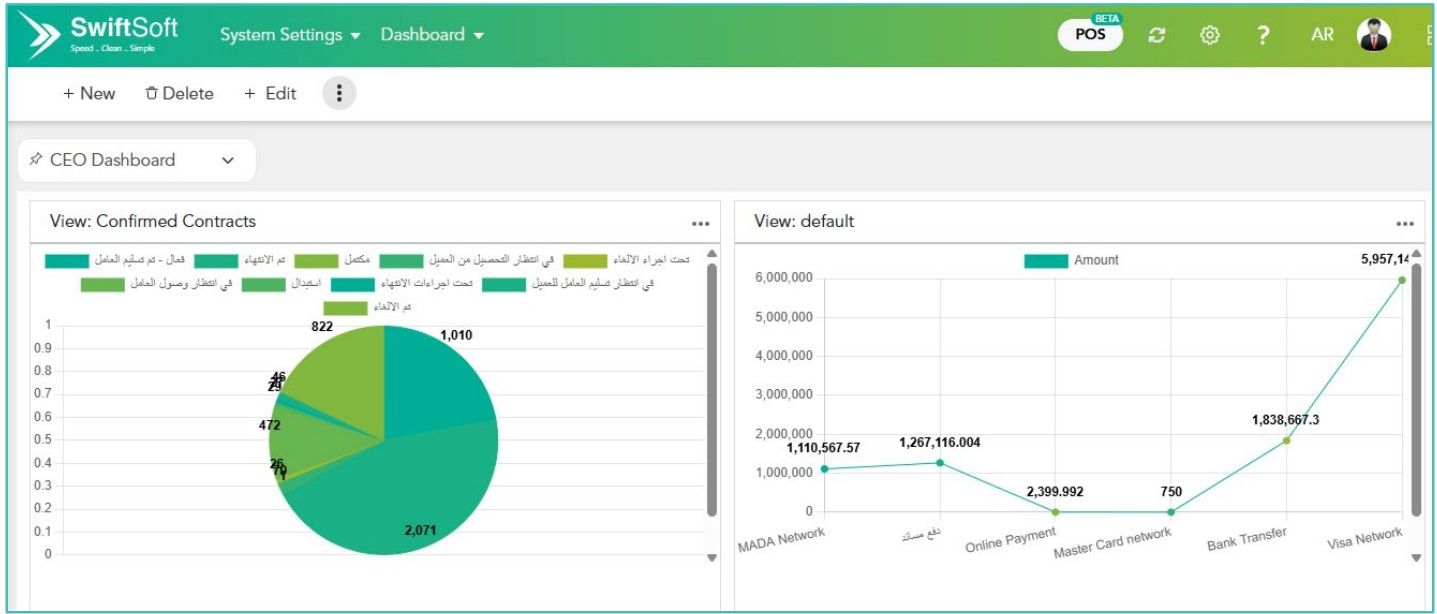Screen dimensions: 1437x614
Task: Click the value label 1,838,667.3
Action: coord(1285,420)
